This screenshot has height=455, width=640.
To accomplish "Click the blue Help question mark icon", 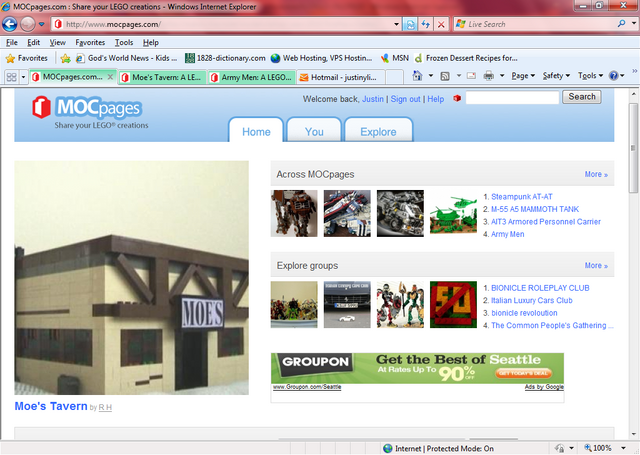I will 613,76.
